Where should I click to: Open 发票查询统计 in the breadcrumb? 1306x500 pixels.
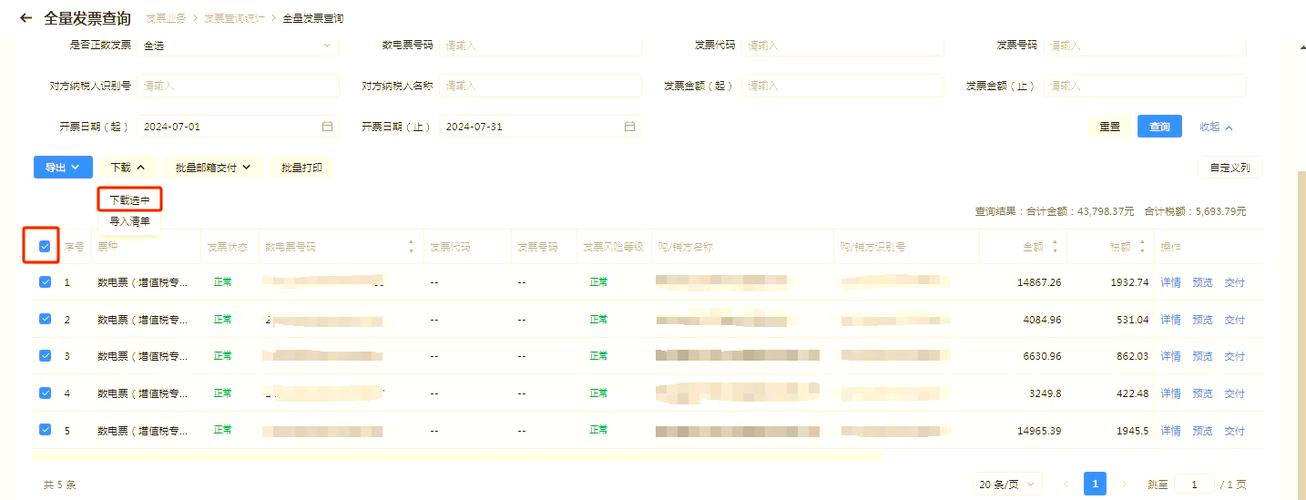pos(234,18)
